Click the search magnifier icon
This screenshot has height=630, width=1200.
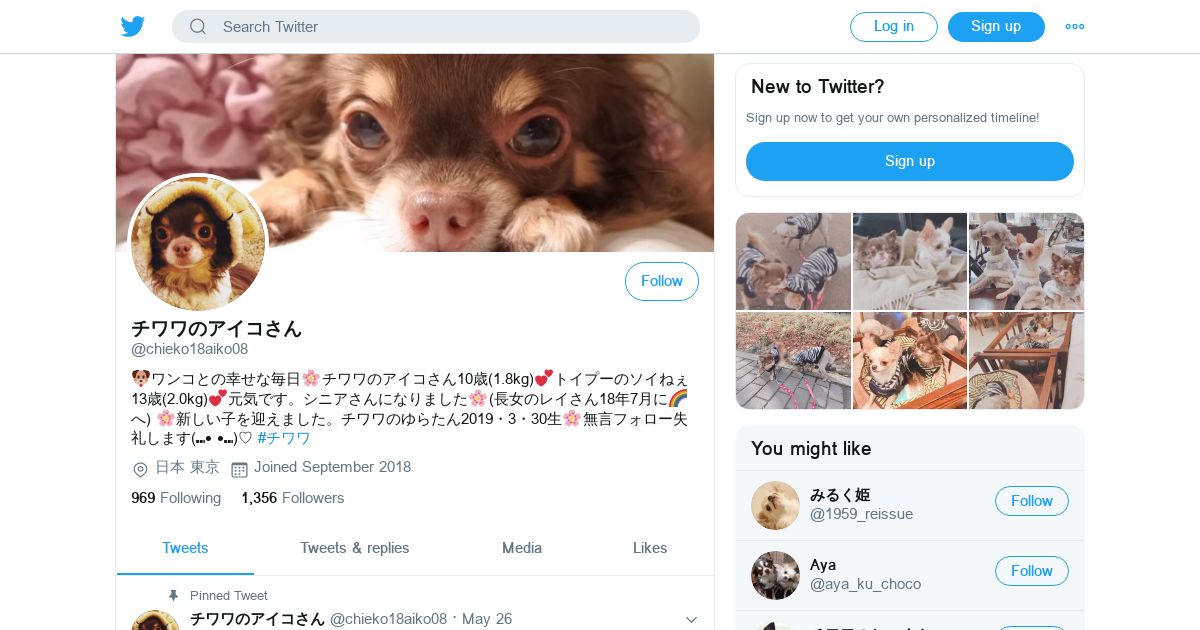coord(198,27)
